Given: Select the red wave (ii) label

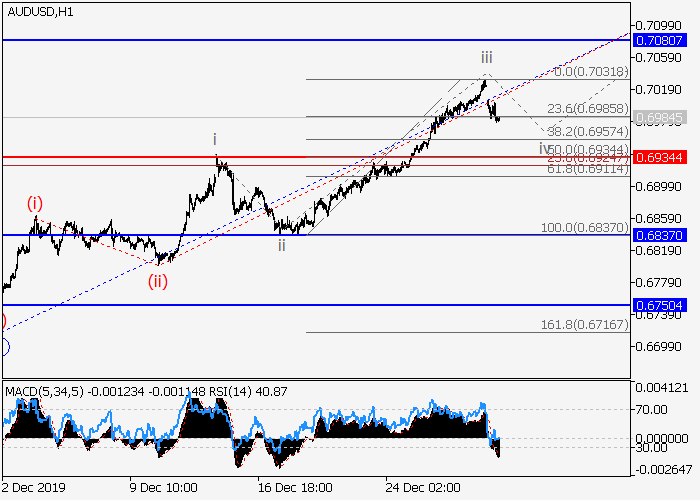Looking at the screenshot, I should coord(158,280).
